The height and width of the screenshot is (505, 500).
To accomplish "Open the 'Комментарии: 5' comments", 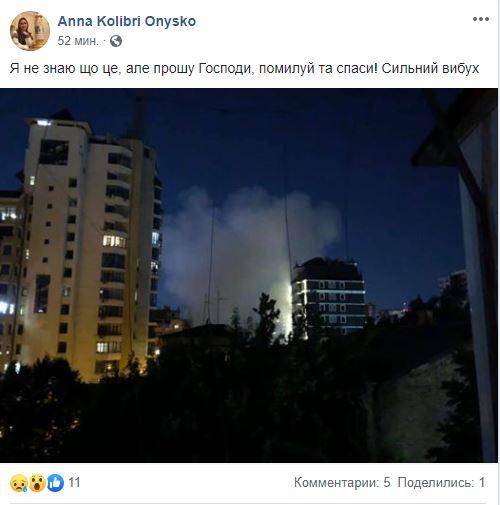I will 342,483.
